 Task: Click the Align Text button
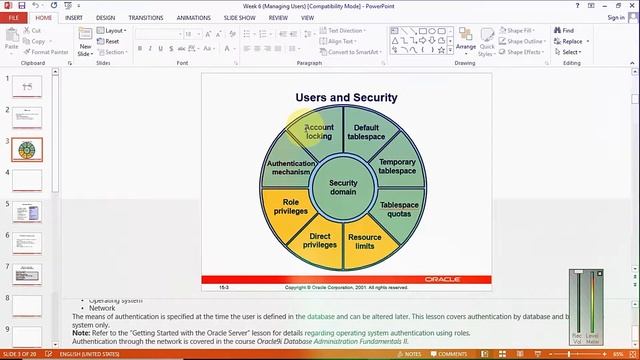[338, 41]
